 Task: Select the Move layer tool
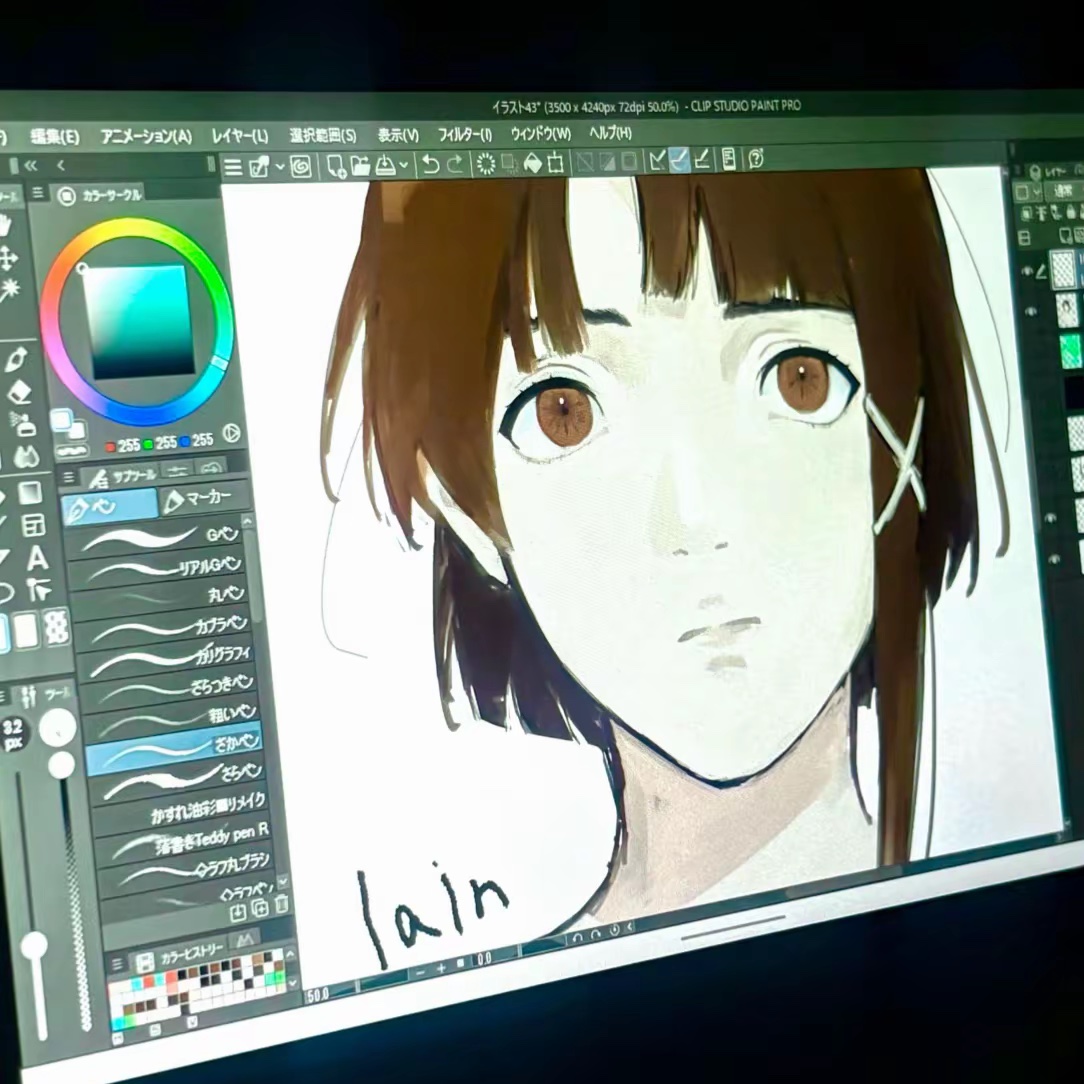coord(7,259)
